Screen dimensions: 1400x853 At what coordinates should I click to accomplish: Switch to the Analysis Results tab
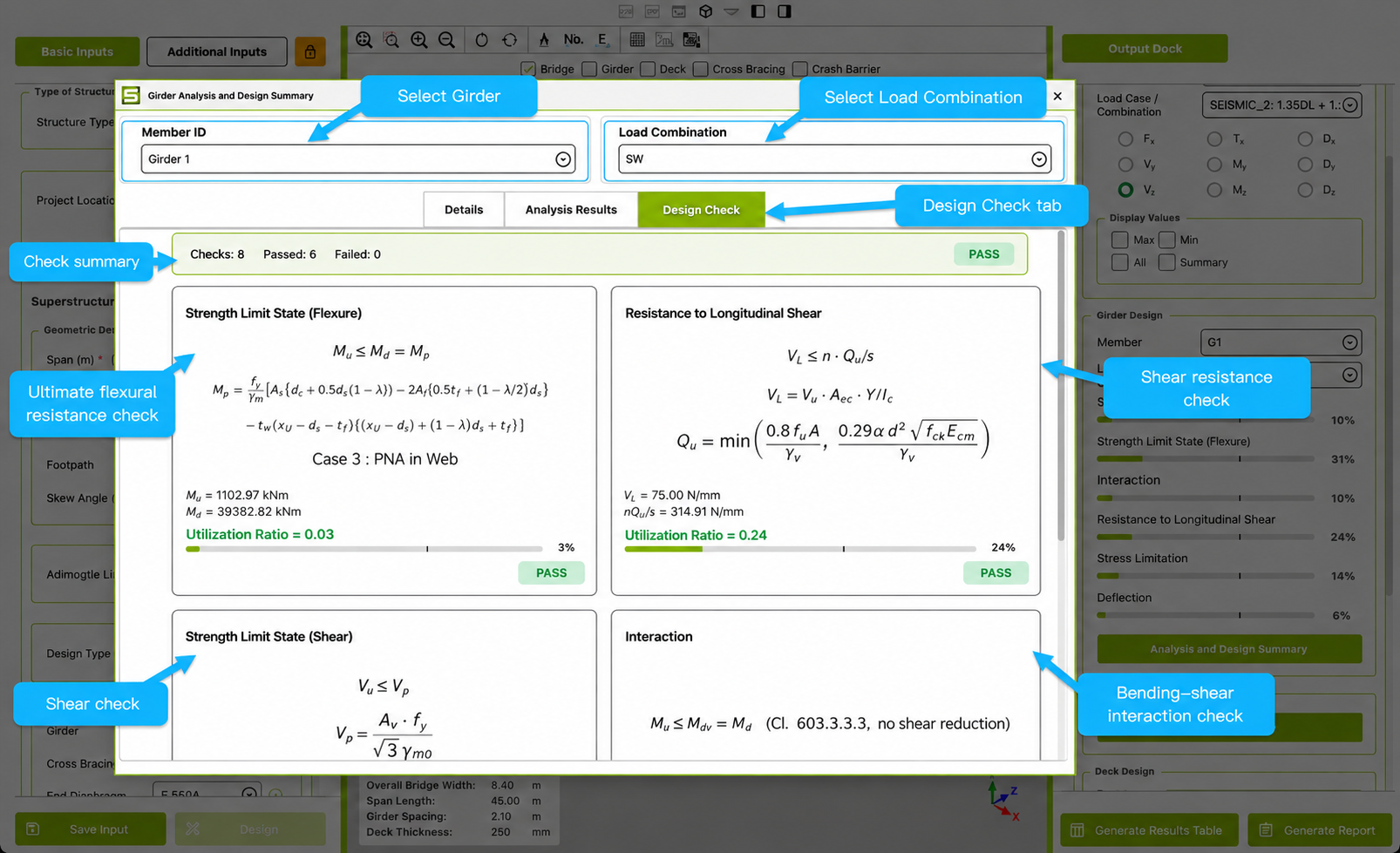pos(571,210)
